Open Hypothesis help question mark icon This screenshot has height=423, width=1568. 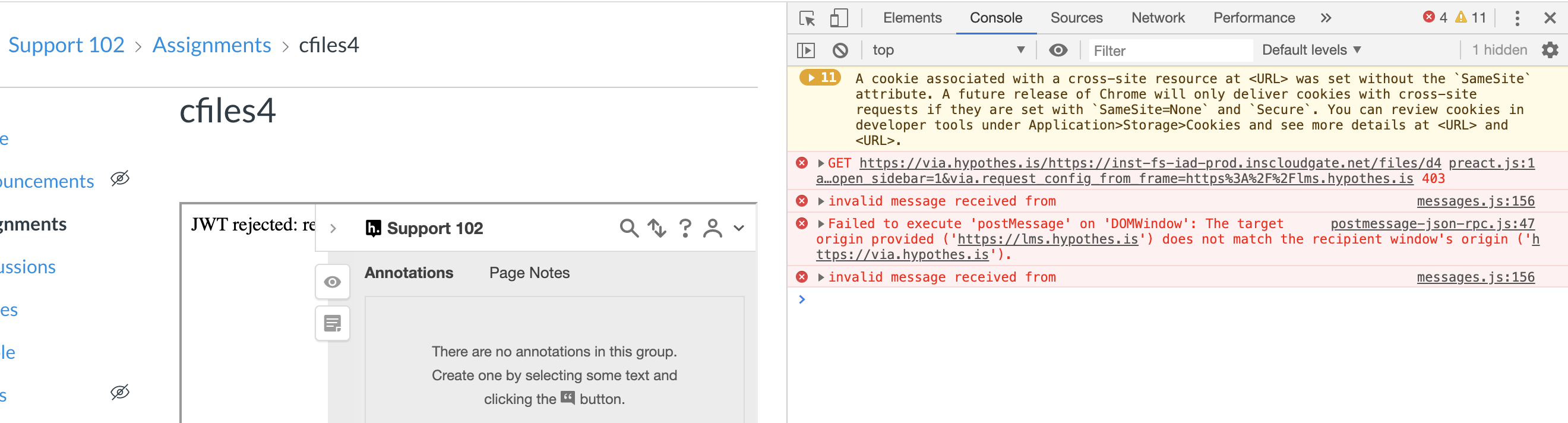[685, 228]
